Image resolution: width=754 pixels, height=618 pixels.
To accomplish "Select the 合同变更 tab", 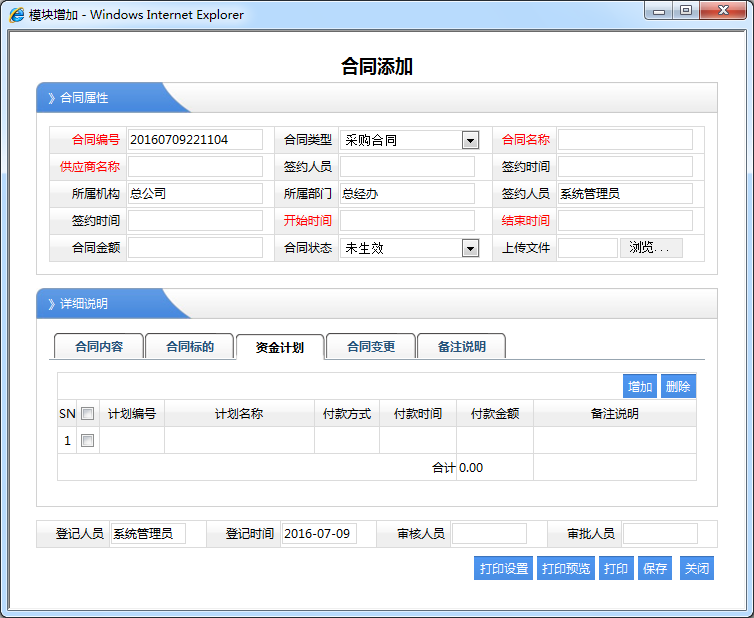I will tap(371, 347).
